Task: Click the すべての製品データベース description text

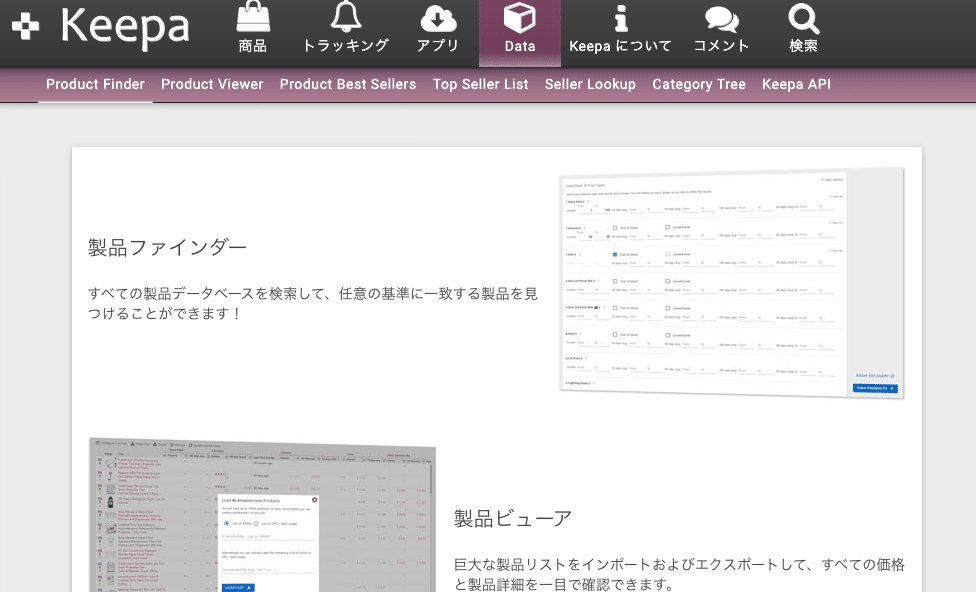Action: pyautogui.click(x=313, y=303)
